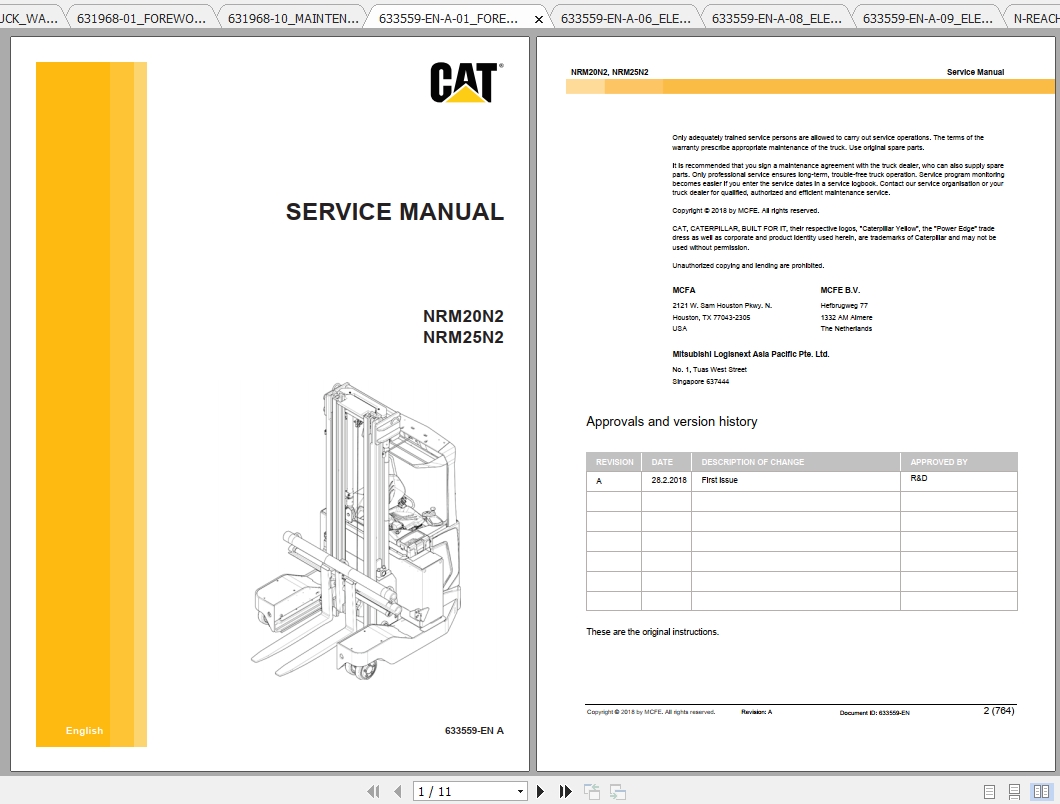Open the 631968-10_MAINTEN tab
This screenshot has height=804, width=1060.
[290, 15]
